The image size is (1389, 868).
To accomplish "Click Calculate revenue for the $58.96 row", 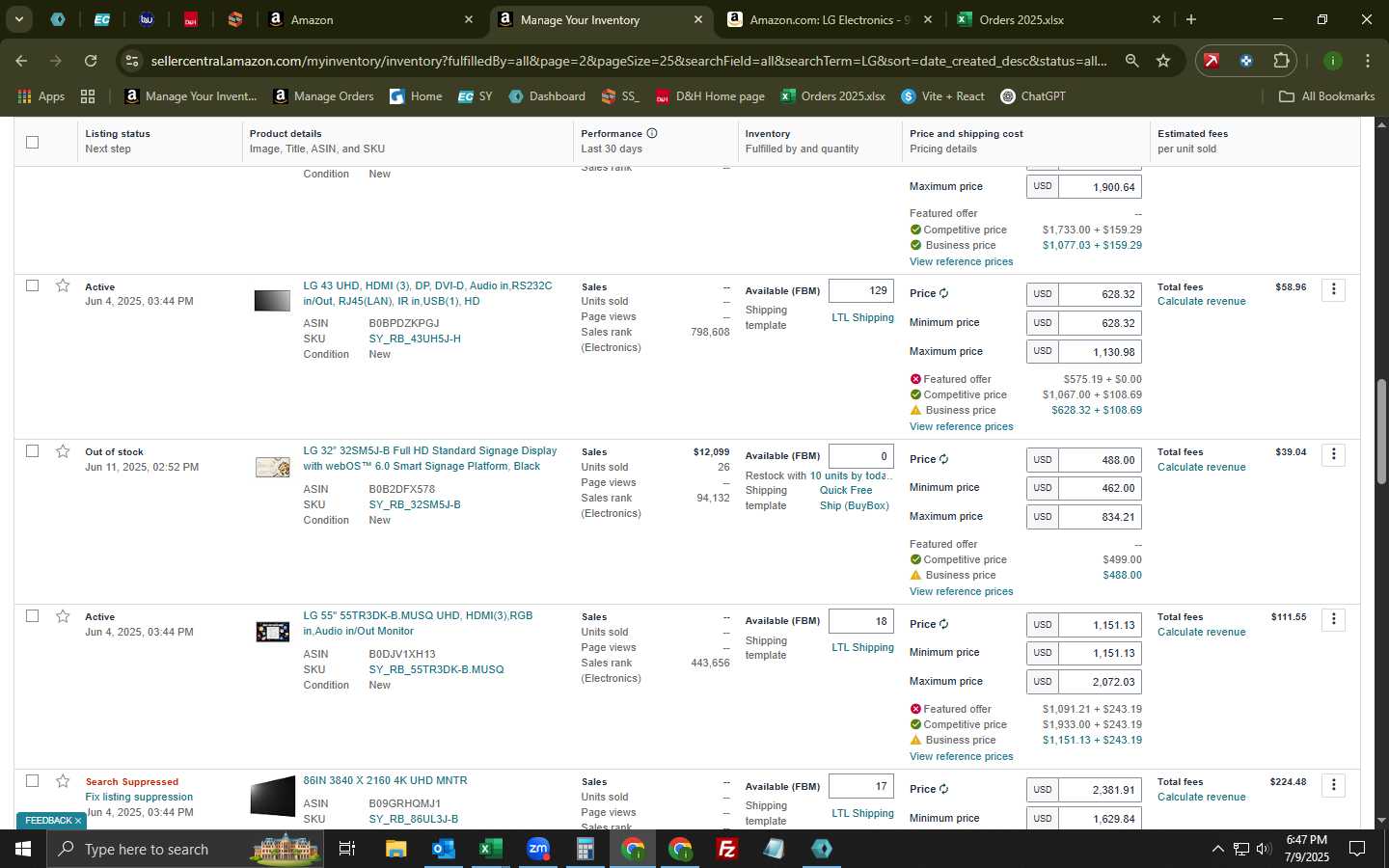I will point(1201,302).
